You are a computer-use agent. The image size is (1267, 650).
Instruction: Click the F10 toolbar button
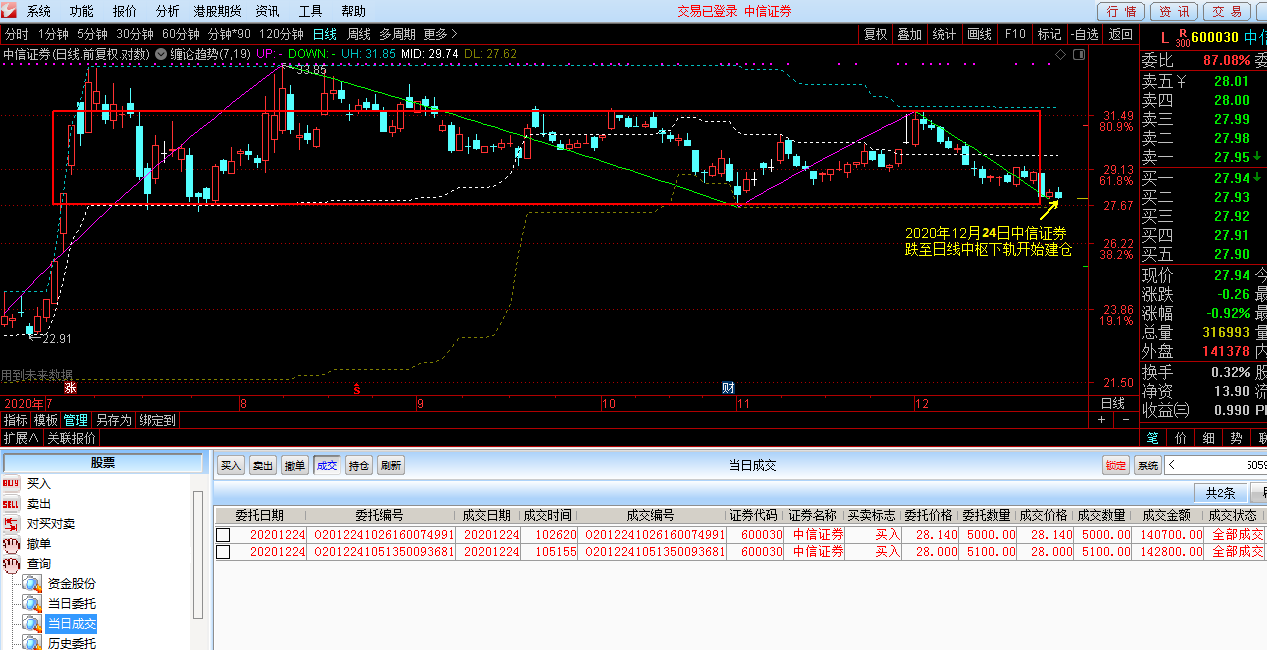(x=1015, y=34)
